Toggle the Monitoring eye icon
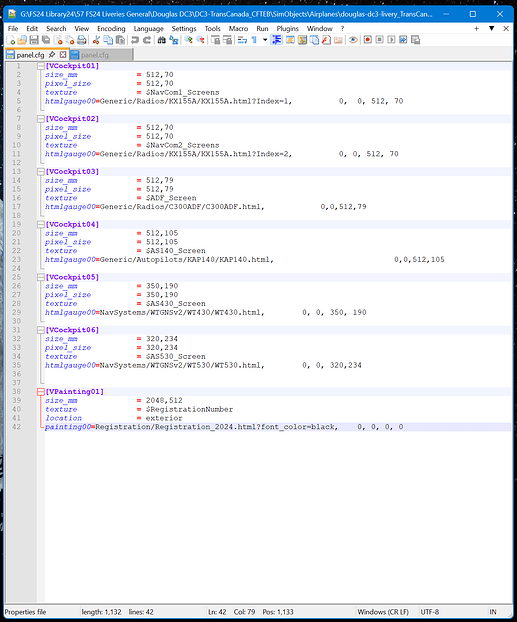The height and width of the screenshot is (622, 517). tap(353, 40)
